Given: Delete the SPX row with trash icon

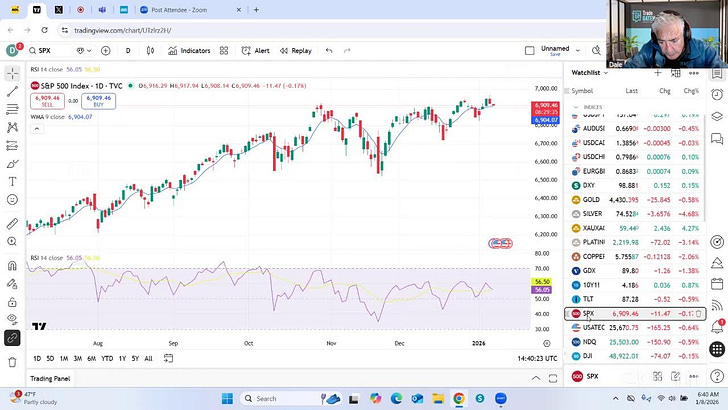Looking at the screenshot, I should [x=698, y=314].
